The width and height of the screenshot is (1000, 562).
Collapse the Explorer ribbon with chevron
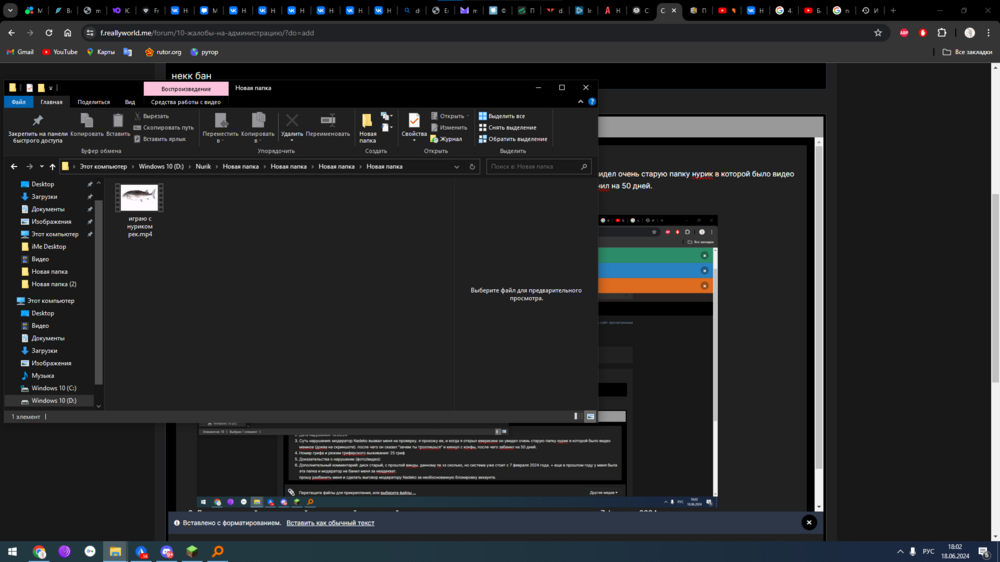click(x=580, y=102)
